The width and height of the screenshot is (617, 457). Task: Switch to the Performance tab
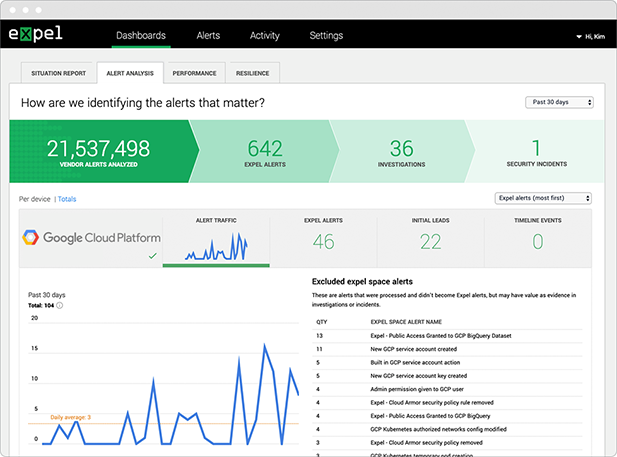tap(194, 73)
